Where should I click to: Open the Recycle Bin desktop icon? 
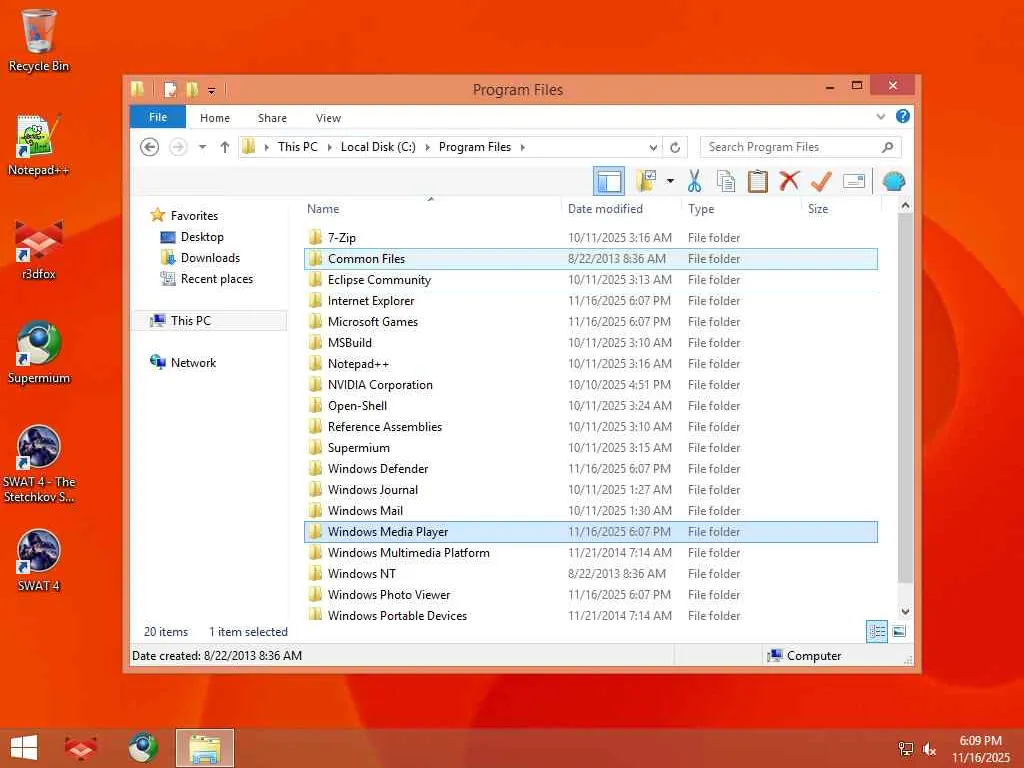tap(39, 40)
